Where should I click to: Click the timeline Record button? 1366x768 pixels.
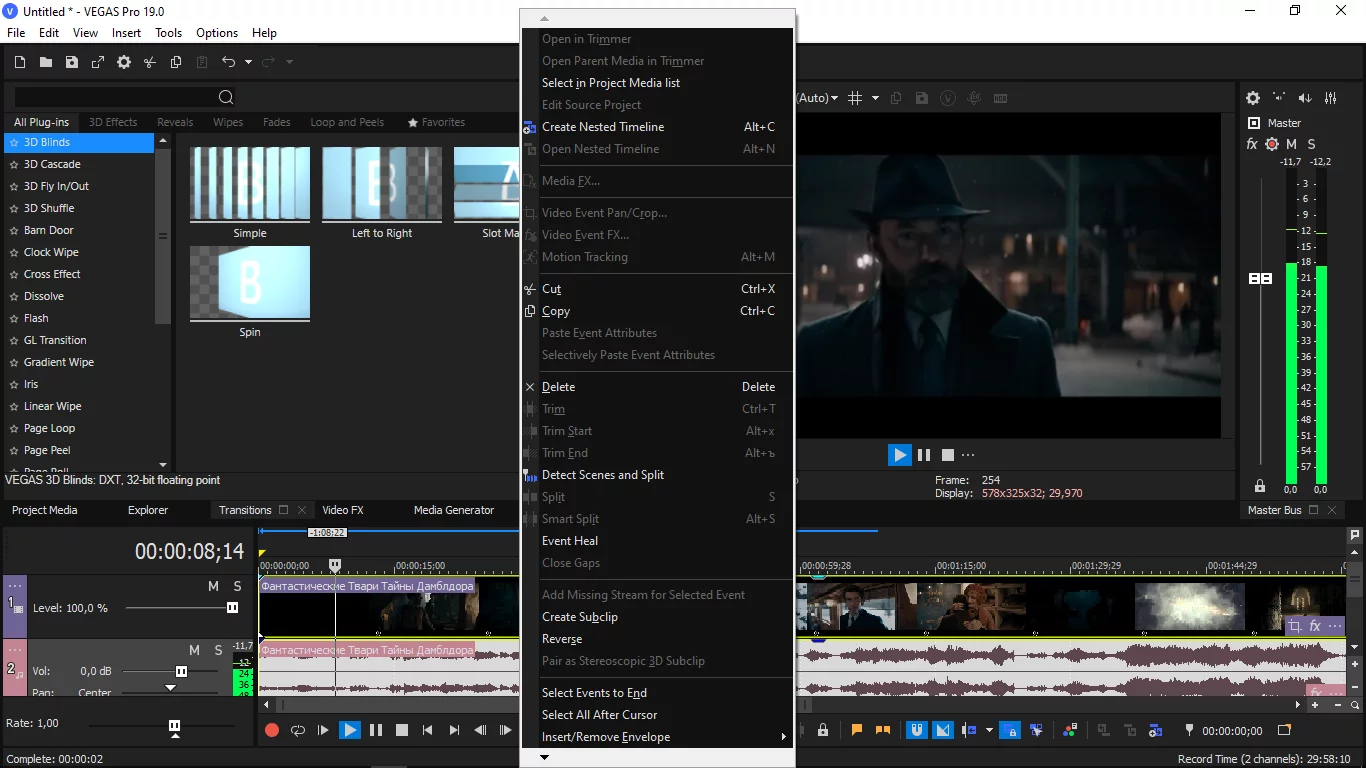[271, 731]
